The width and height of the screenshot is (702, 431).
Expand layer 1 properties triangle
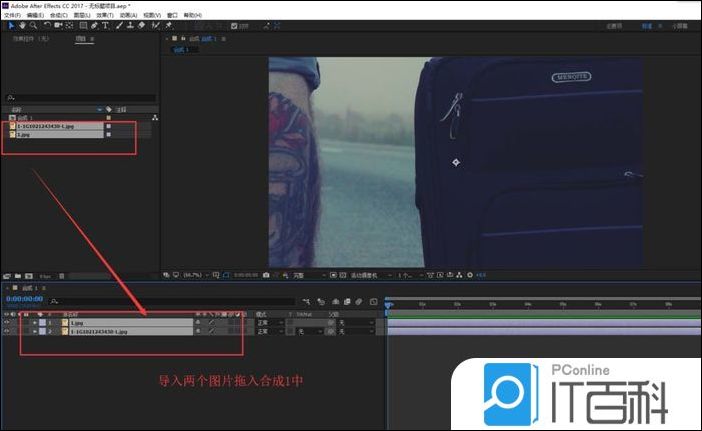click(x=34, y=322)
